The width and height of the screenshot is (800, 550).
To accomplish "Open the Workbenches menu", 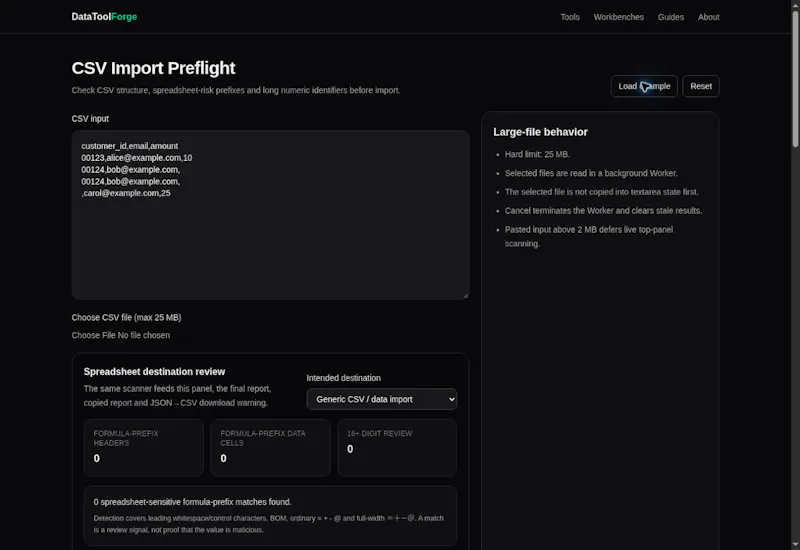I will [x=618, y=17].
